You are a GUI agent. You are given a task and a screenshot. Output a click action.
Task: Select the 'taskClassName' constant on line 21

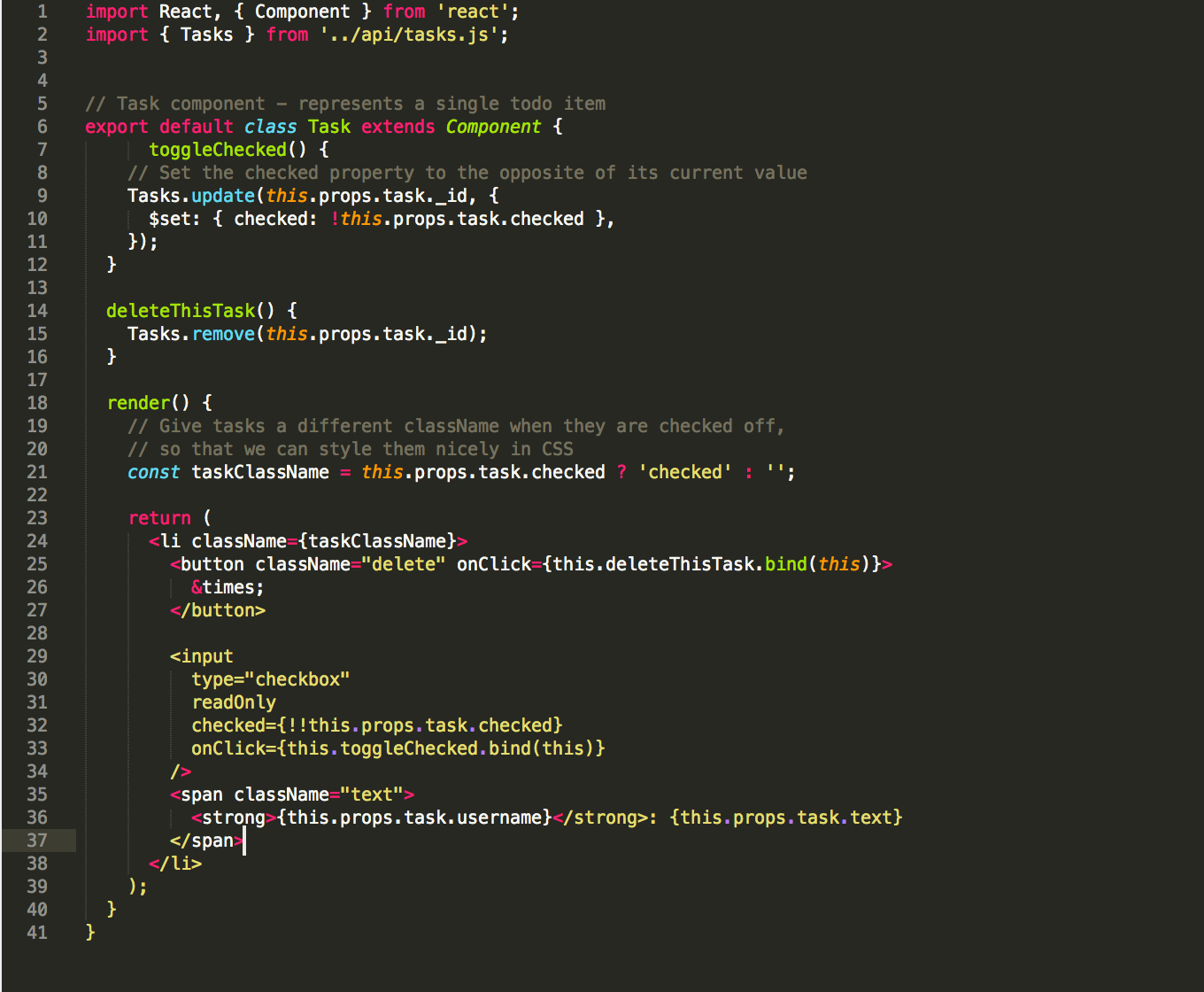(x=259, y=472)
